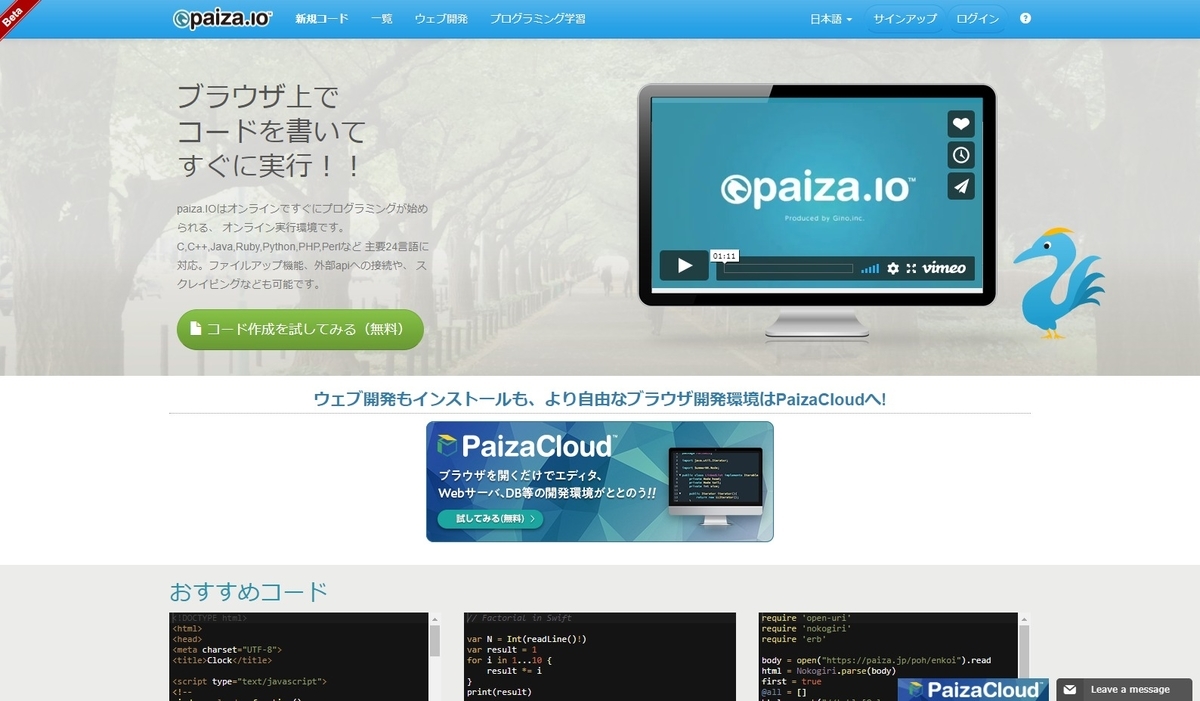Open the ウェブ開発 menu item

click(x=441, y=19)
